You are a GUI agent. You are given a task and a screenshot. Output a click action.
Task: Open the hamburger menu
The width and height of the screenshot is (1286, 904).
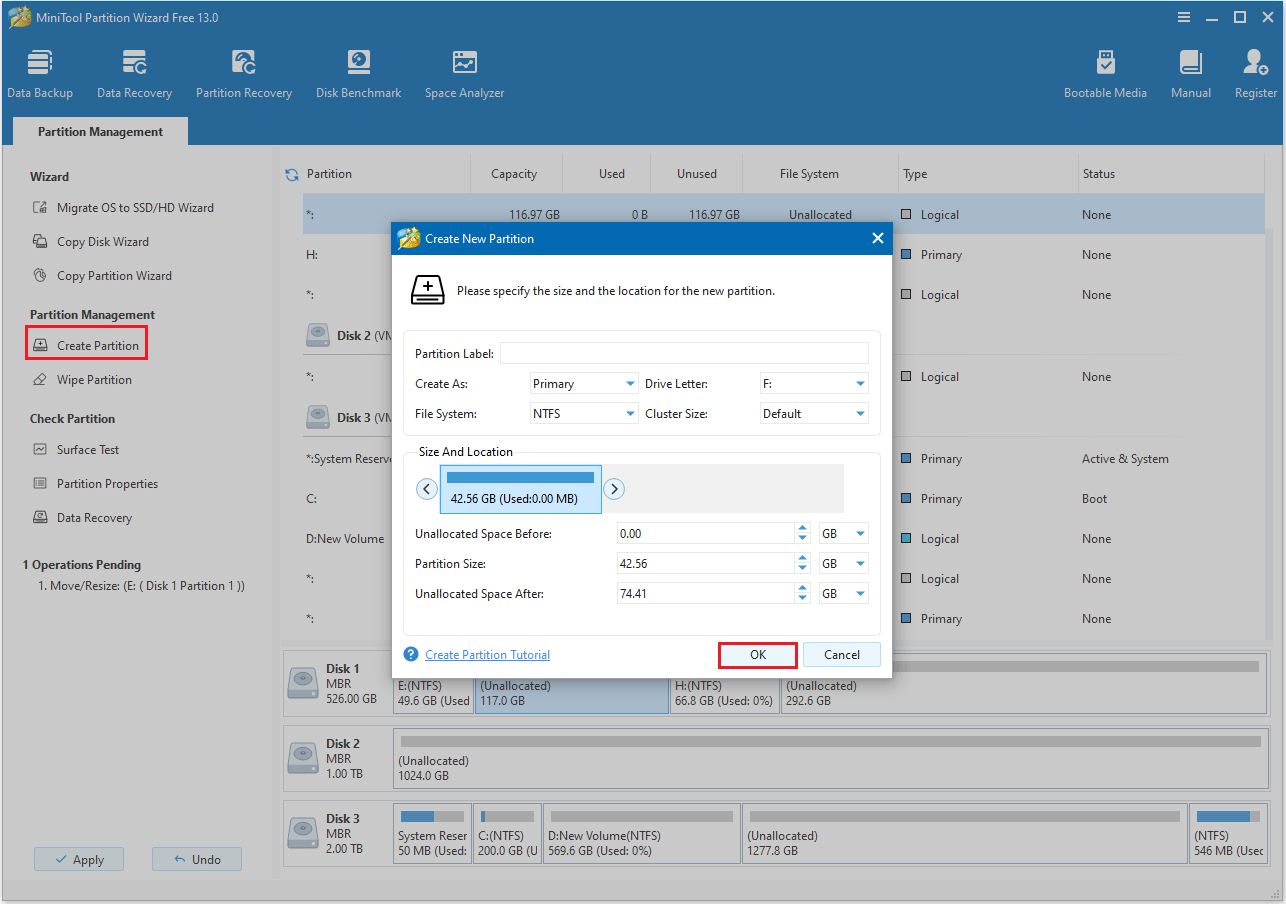coord(1183,17)
